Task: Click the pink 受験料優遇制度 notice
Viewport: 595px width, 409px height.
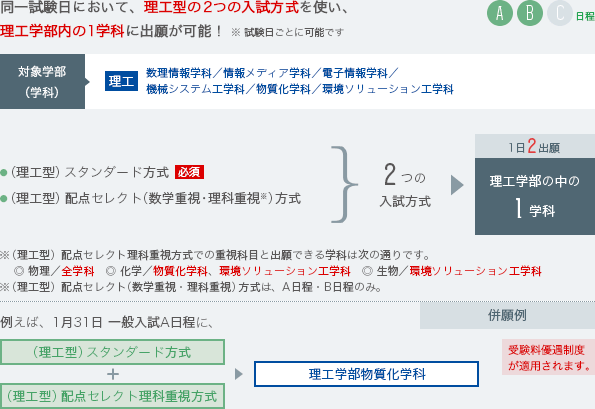Action: [548, 357]
